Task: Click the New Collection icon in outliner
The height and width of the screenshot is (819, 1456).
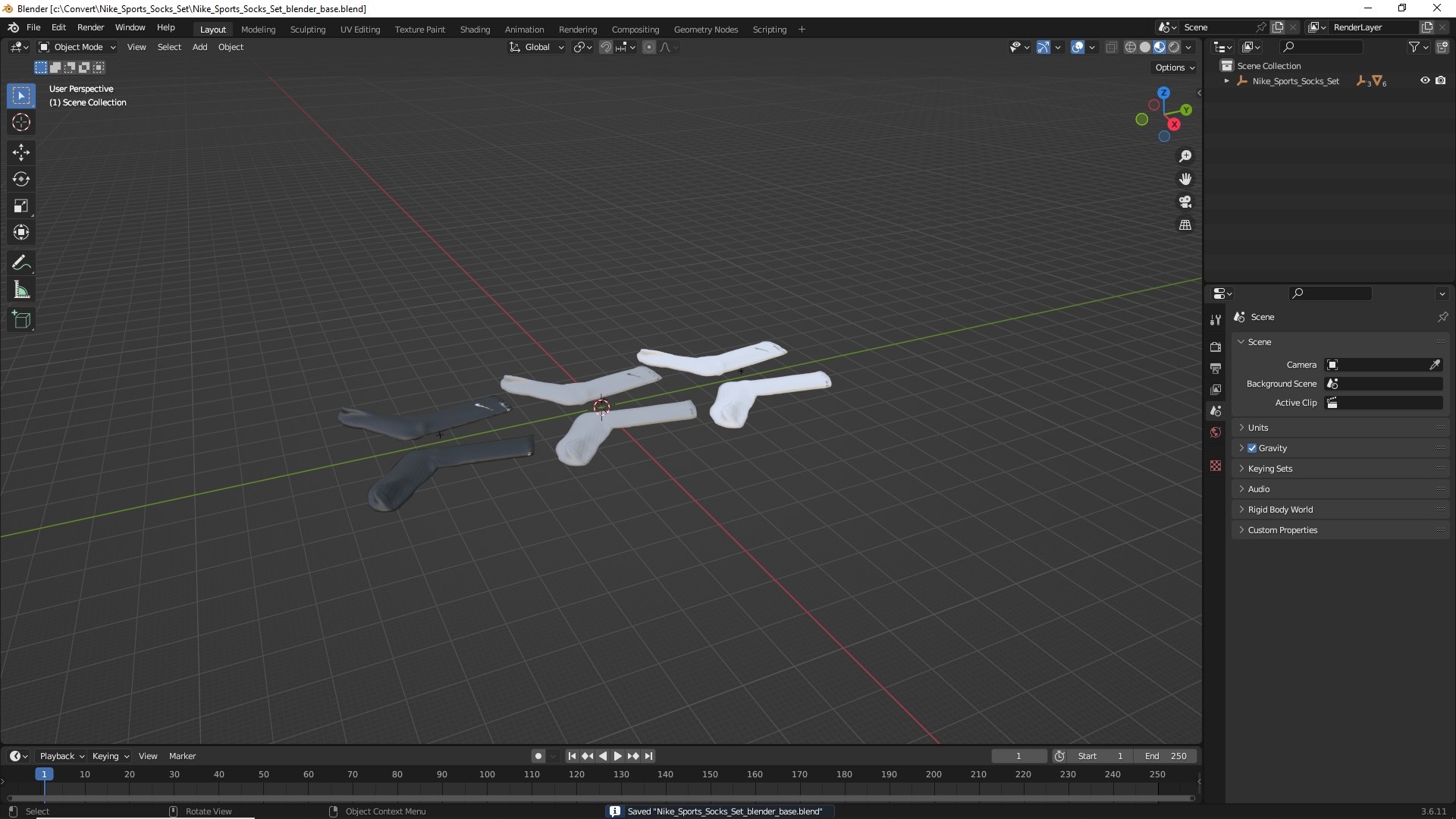Action: pyautogui.click(x=1442, y=47)
